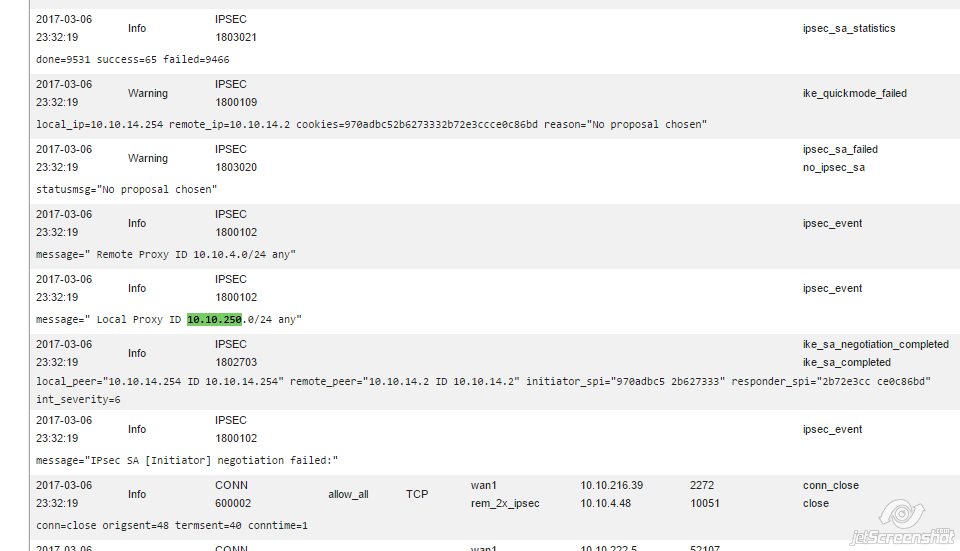Select the ipsec_sa_failed event text
Screen dimensions: 960x551
pos(839,149)
